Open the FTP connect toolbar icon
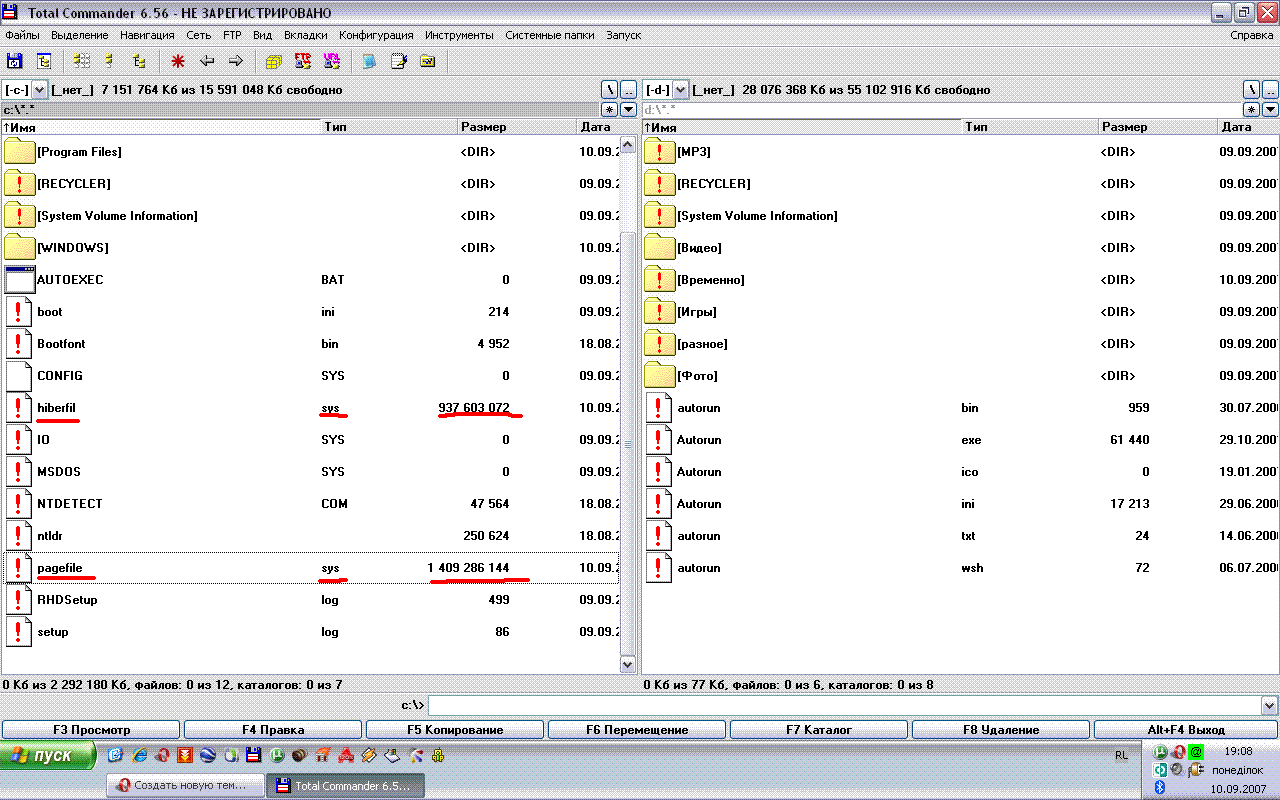Screen dimensions: 1280x800 tap(302, 61)
